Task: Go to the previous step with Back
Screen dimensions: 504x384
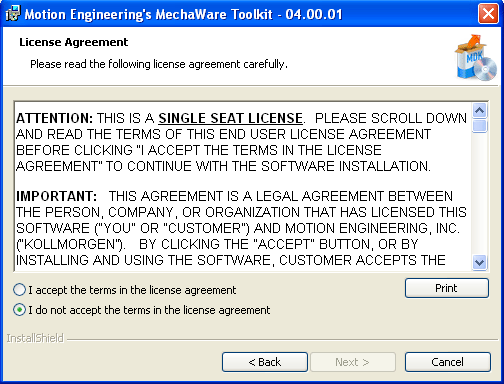Action: (x=265, y=362)
